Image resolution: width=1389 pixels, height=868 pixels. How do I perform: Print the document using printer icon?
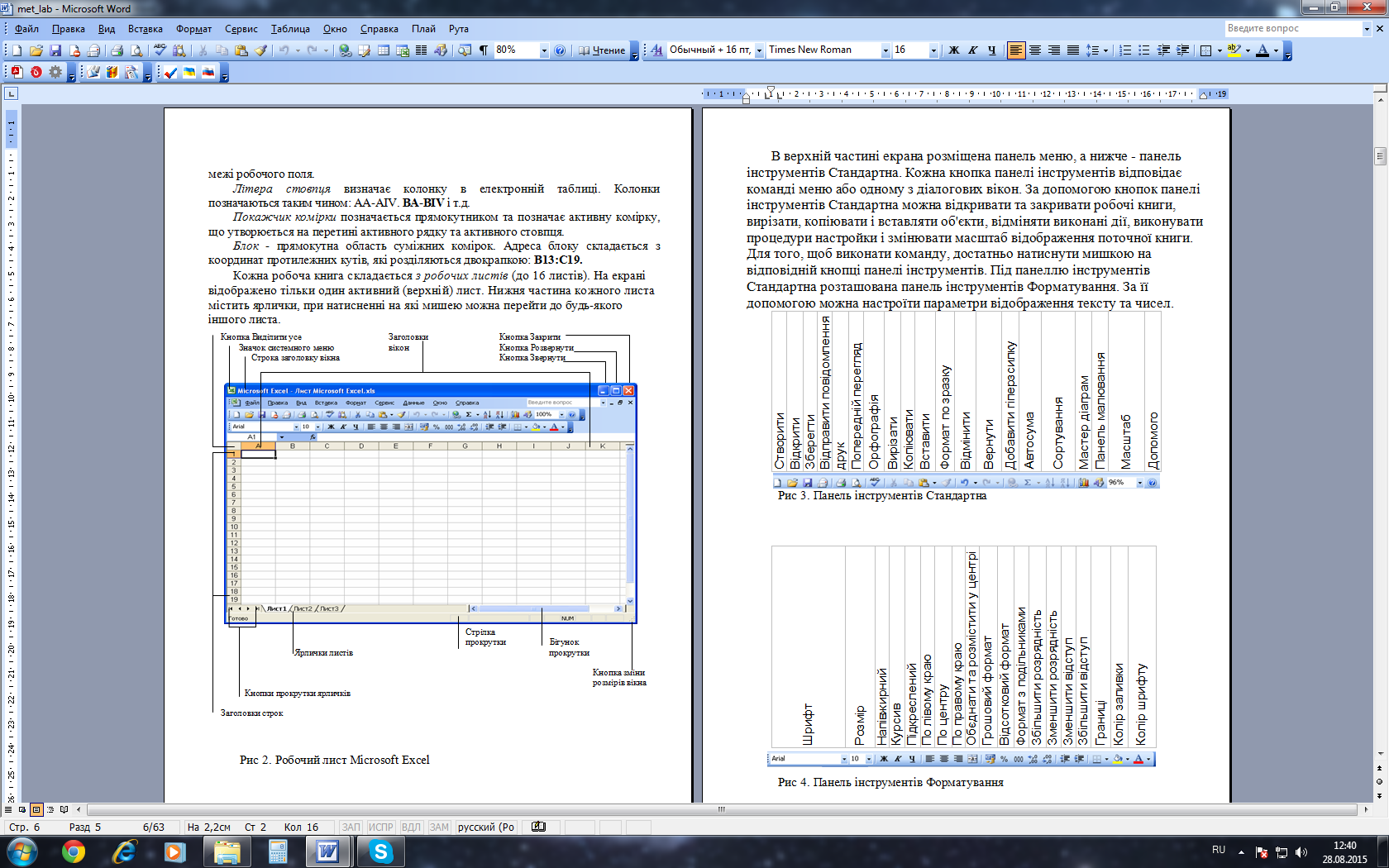click(117, 50)
